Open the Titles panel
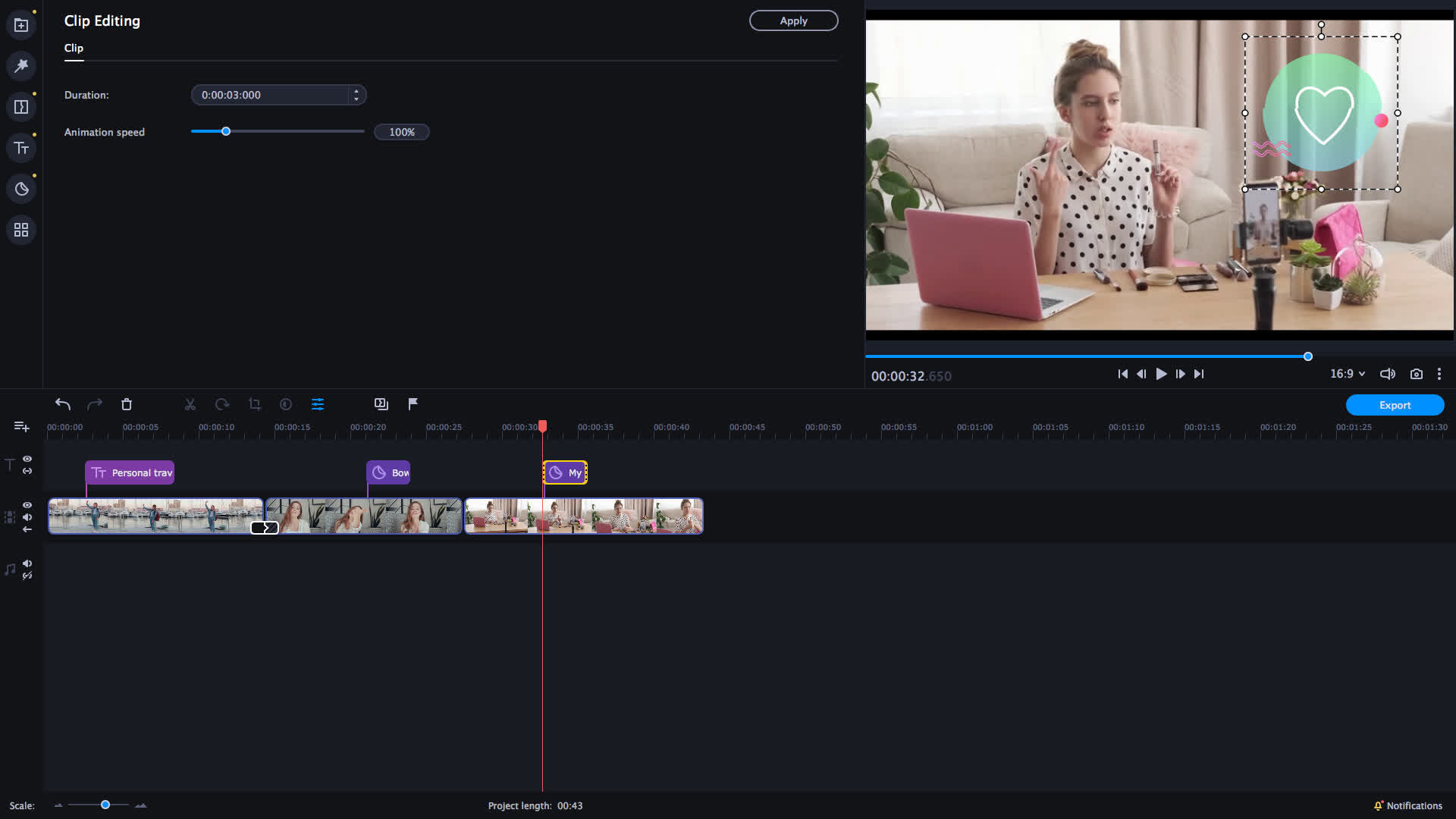 [20, 147]
